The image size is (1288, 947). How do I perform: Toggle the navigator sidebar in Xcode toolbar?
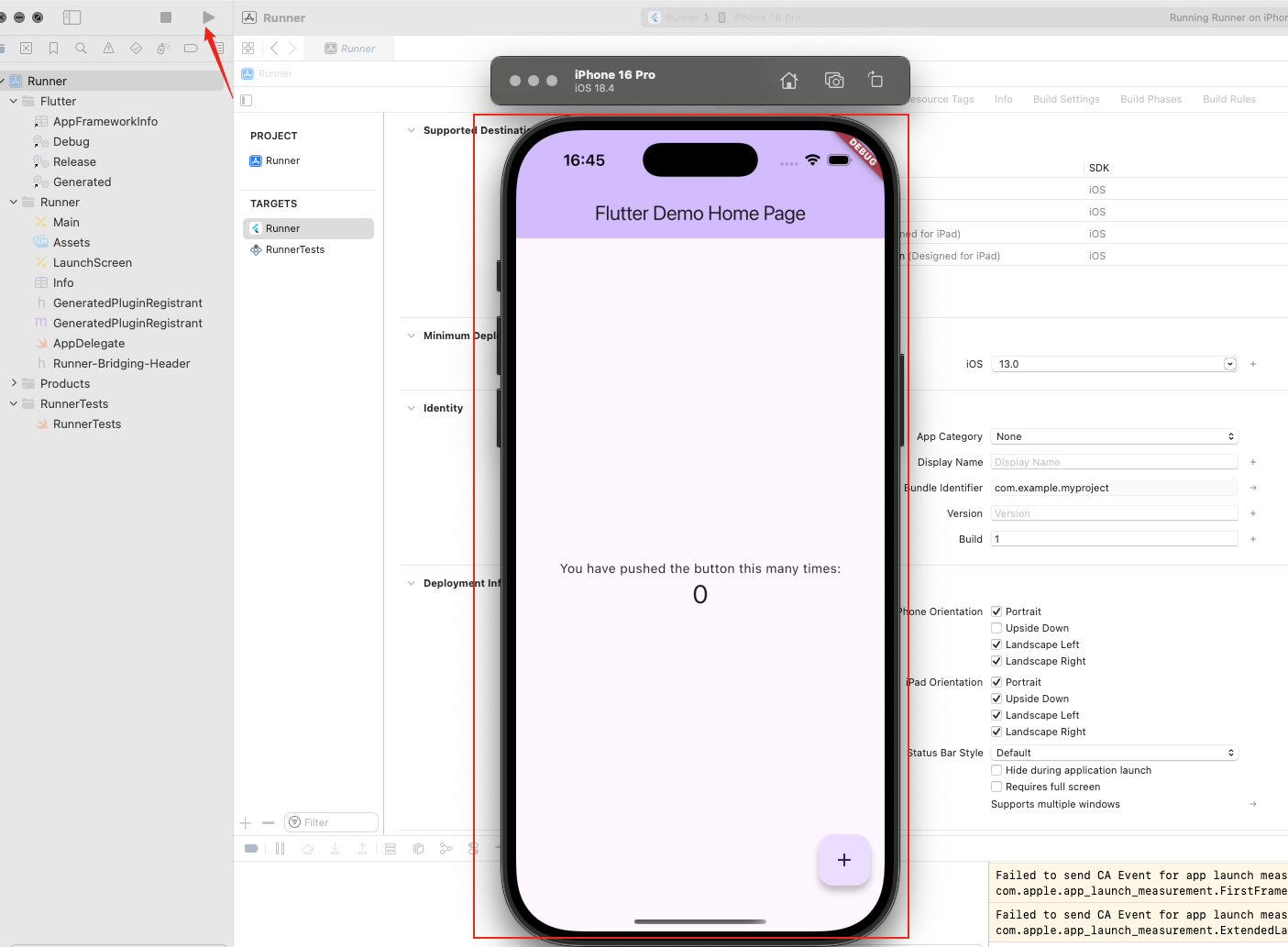pos(72,17)
